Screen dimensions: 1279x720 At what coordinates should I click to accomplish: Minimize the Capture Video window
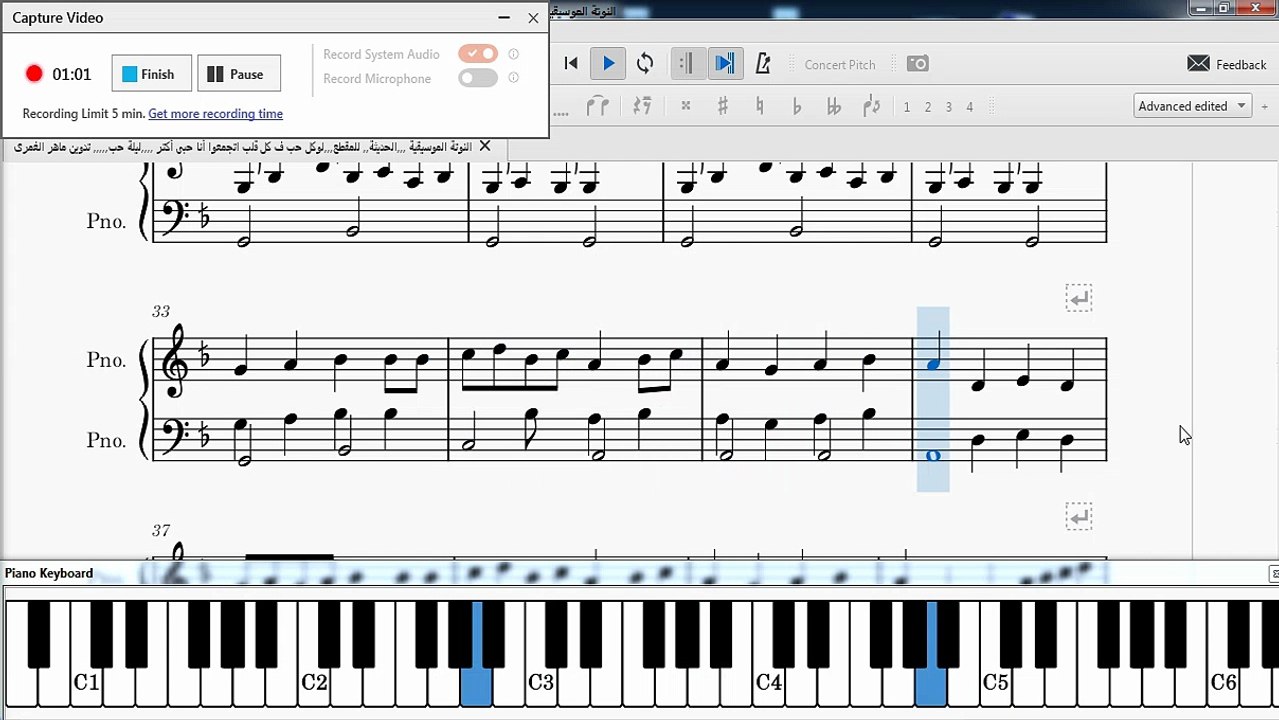[x=503, y=18]
